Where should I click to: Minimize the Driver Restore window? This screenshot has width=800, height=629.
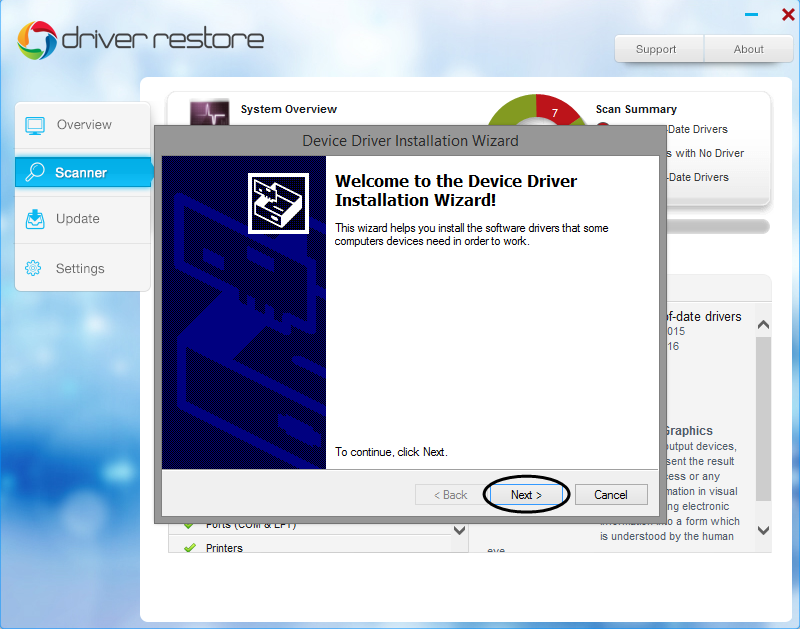[x=751, y=14]
